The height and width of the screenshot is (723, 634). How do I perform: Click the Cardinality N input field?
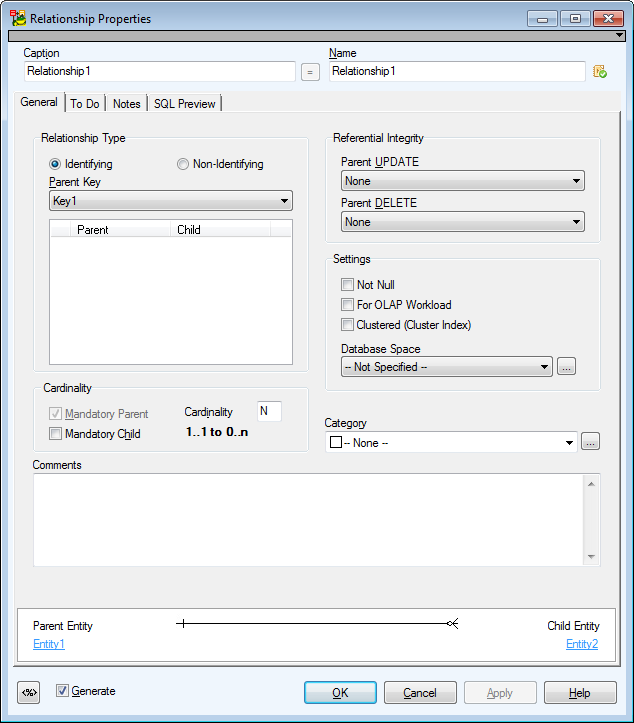coord(269,411)
